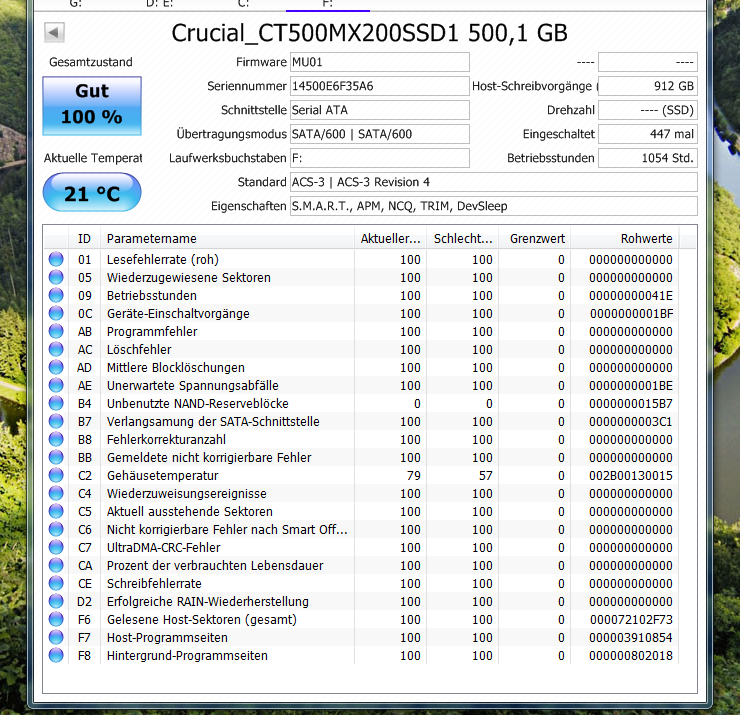
Task: Select the Host-Programmseiten parameter name
Action: [167, 638]
